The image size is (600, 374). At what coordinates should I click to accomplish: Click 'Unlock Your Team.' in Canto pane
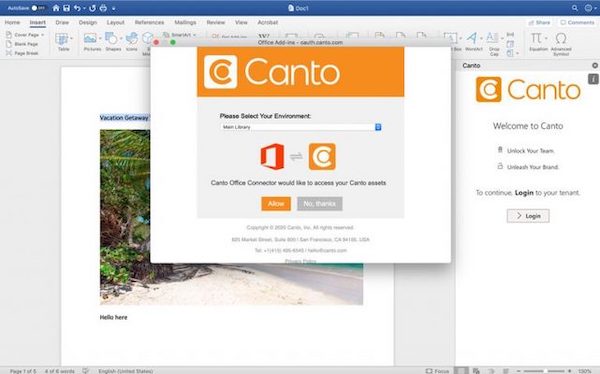pyautogui.click(x=530, y=151)
